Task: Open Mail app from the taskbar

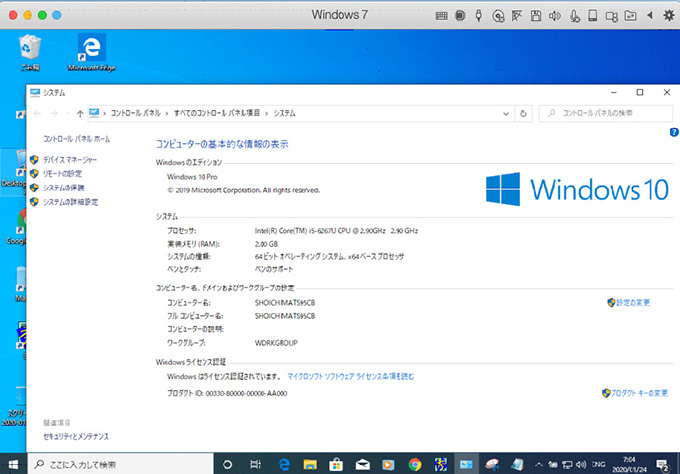Action: point(363,465)
